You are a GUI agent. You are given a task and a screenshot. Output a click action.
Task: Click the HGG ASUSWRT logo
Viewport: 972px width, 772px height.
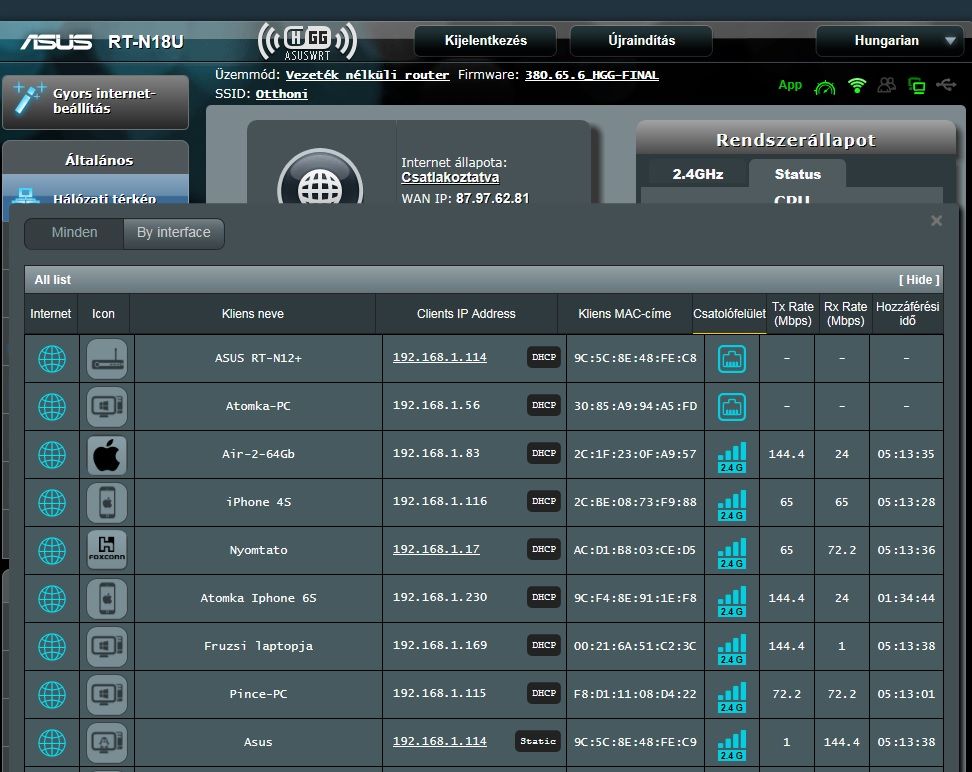tap(307, 41)
